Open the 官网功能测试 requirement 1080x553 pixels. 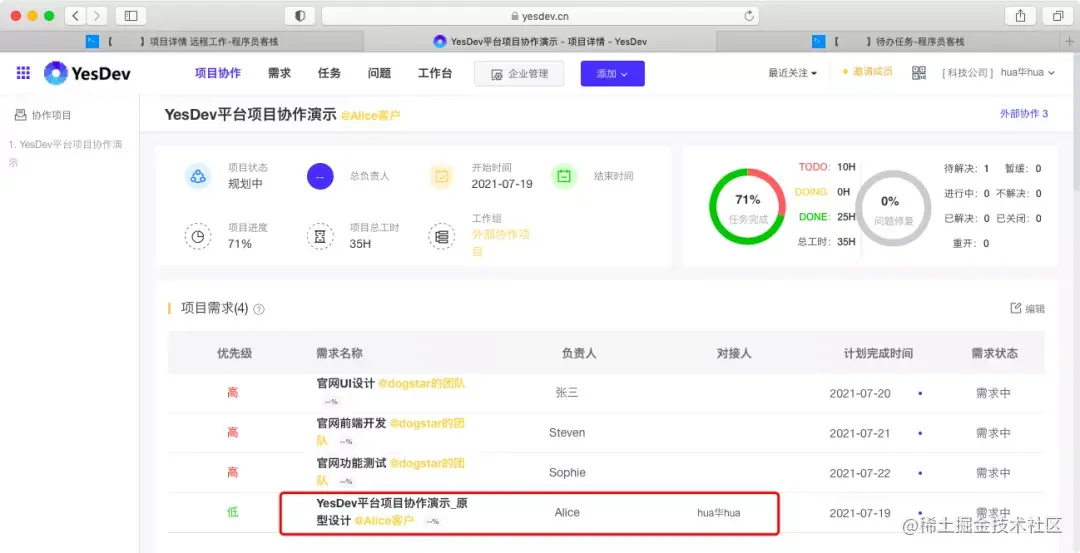(351, 463)
